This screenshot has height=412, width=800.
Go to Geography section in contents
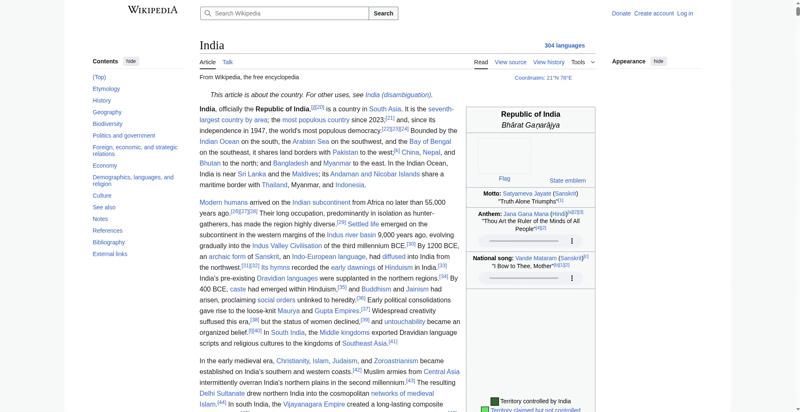(x=107, y=112)
